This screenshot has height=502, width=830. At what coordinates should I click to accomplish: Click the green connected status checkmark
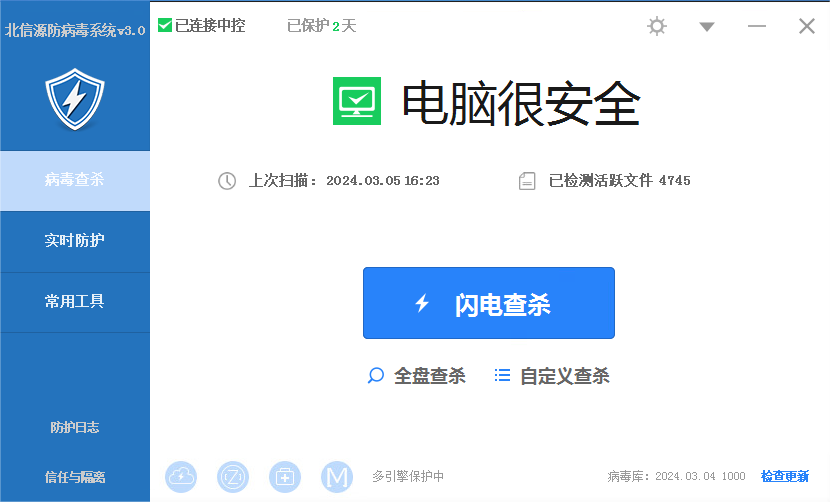pos(165,25)
